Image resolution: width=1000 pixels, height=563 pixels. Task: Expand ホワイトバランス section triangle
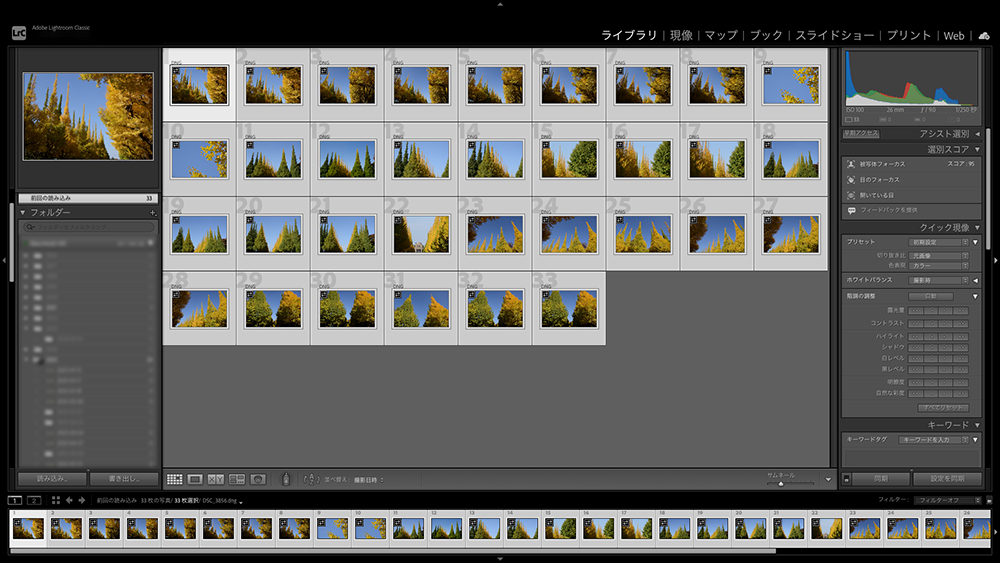pos(976,281)
